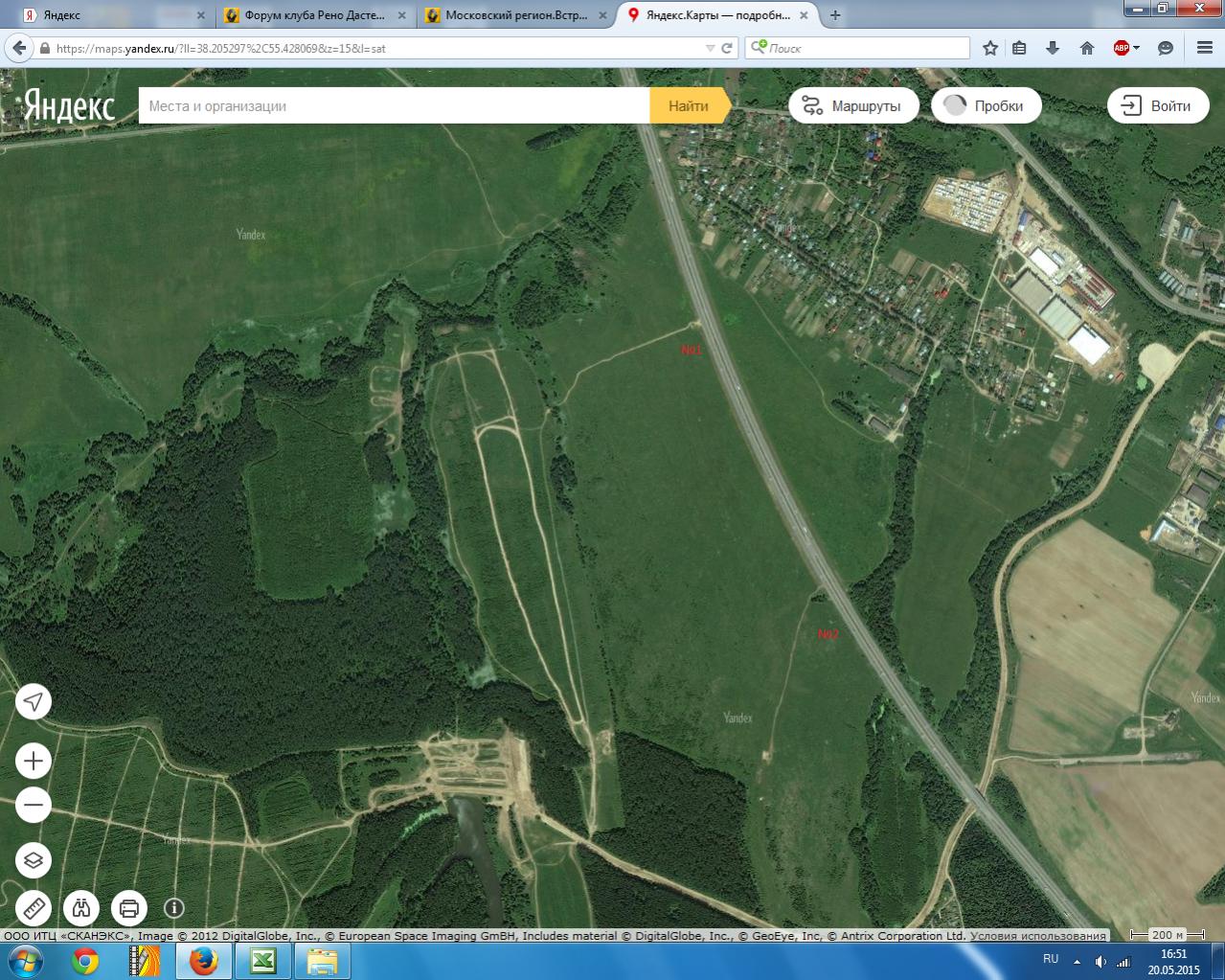Open the chat smiley toolbar icon

1166,48
